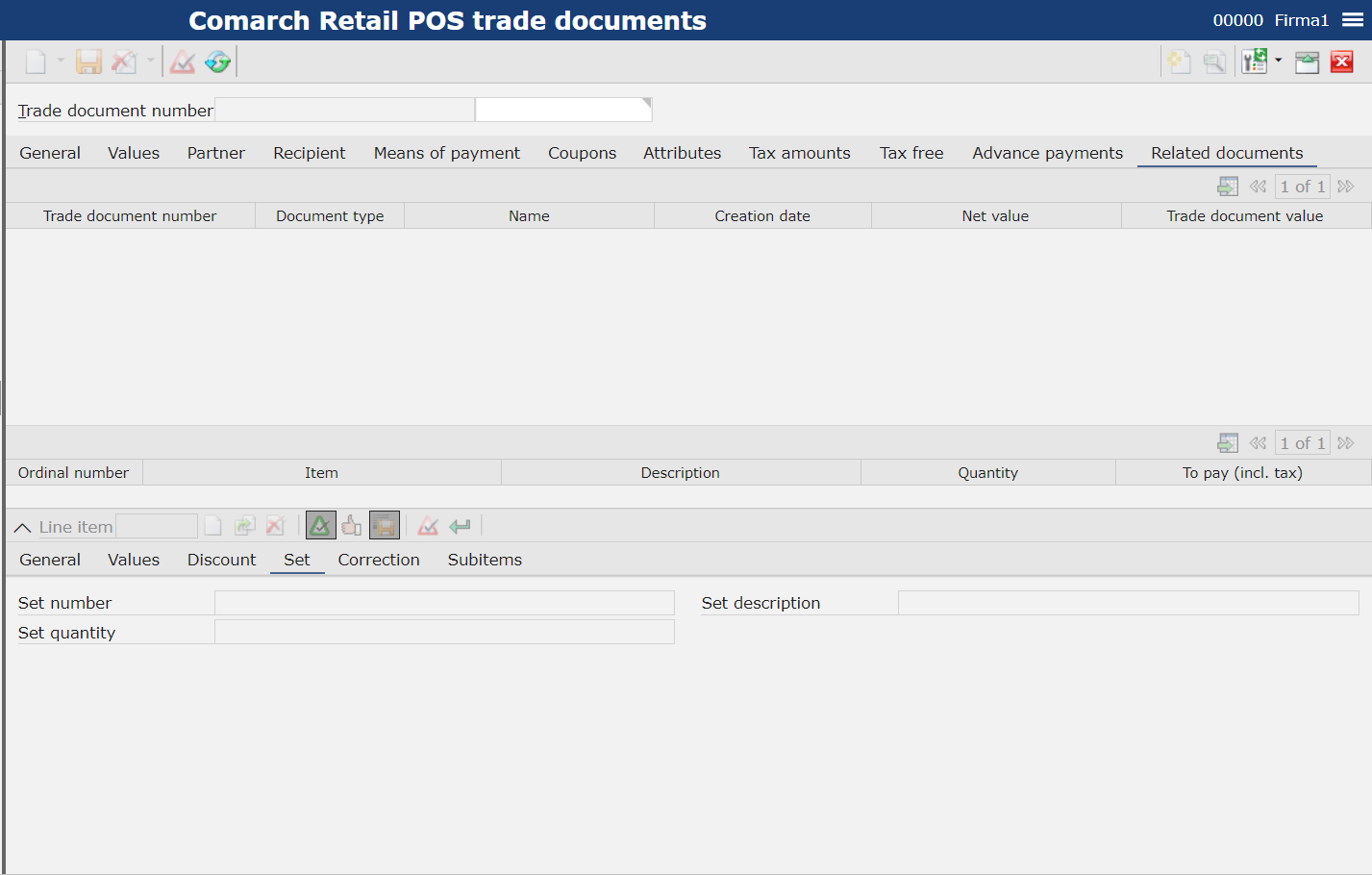Click the Creation date column header
Screen dimensions: 1372x875
(762, 215)
